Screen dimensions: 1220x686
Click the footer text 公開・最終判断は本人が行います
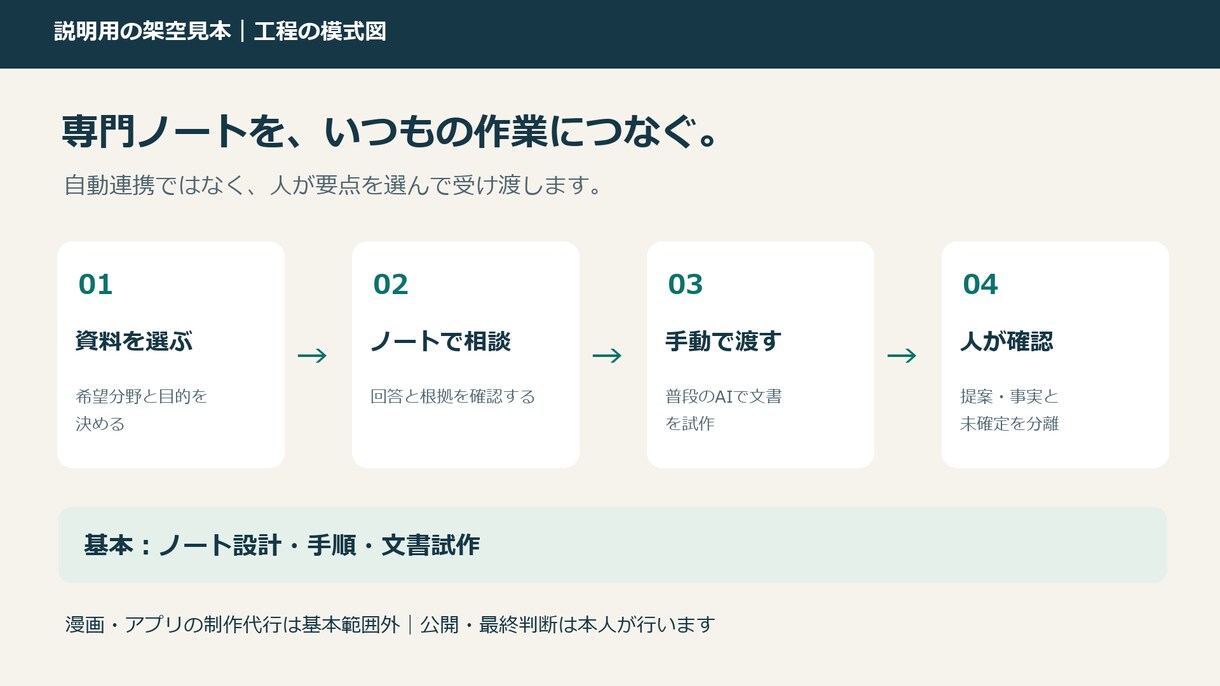click(x=568, y=625)
